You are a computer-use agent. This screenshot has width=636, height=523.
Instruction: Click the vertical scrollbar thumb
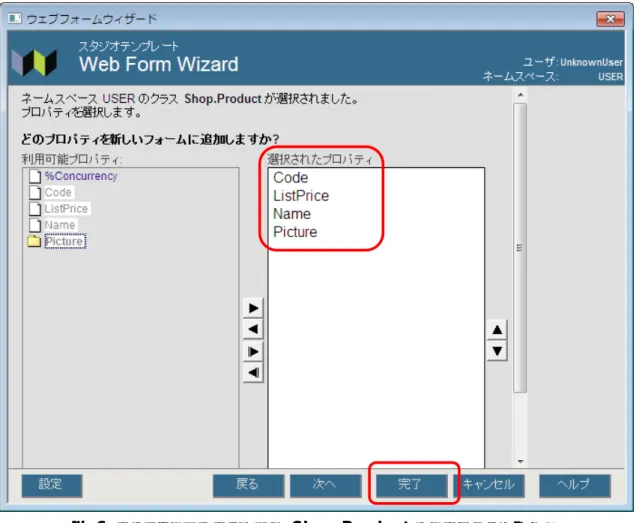520,248
